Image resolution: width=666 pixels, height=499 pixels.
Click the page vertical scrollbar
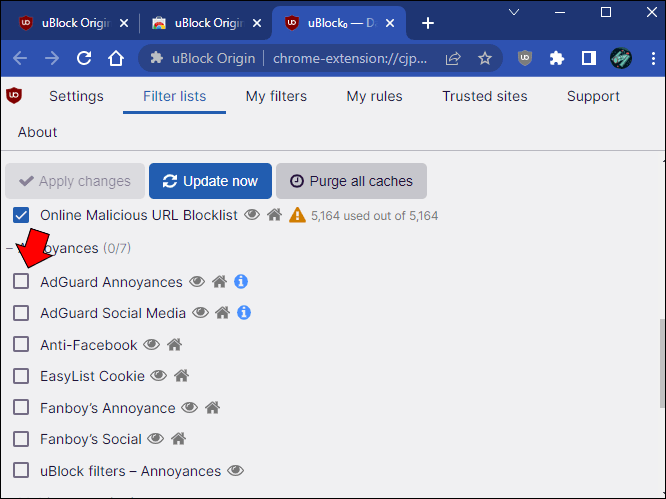pos(662,363)
